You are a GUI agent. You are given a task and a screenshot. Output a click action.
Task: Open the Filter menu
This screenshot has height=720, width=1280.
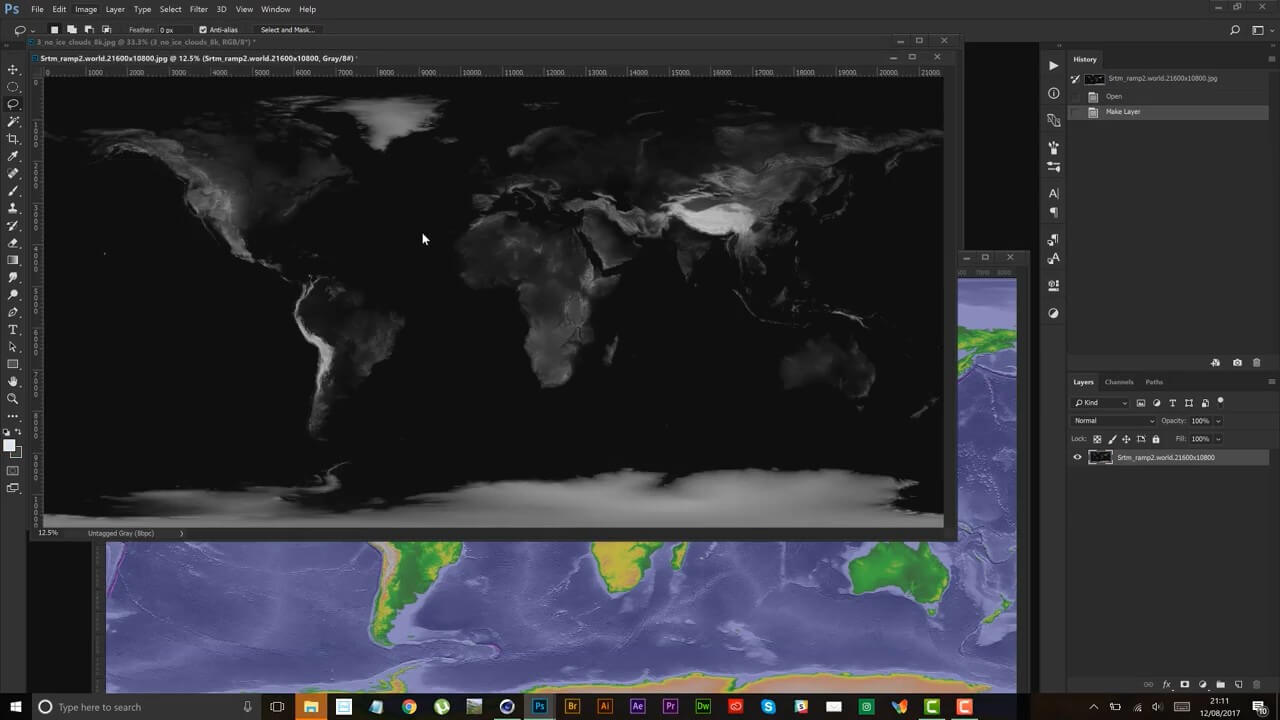199,9
